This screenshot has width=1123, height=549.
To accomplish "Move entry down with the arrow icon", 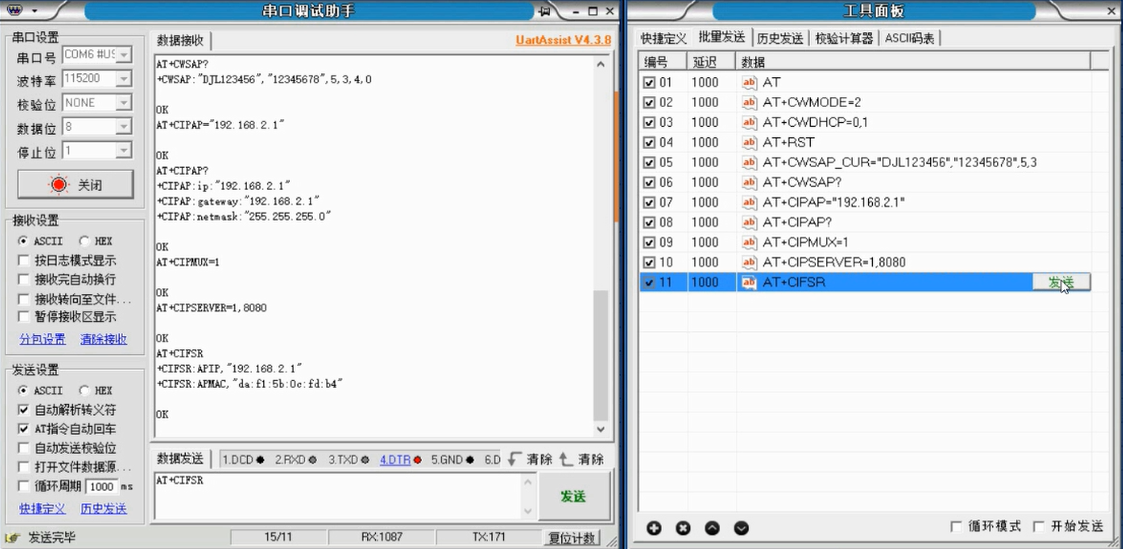I will (741, 528).
